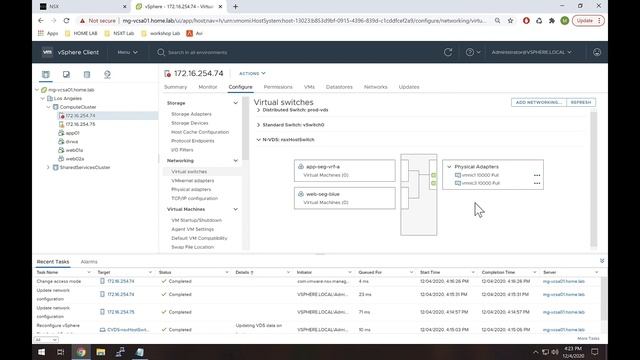Click the zoom magnifier in address bar

pyautogui.click(x=497, y=20)
